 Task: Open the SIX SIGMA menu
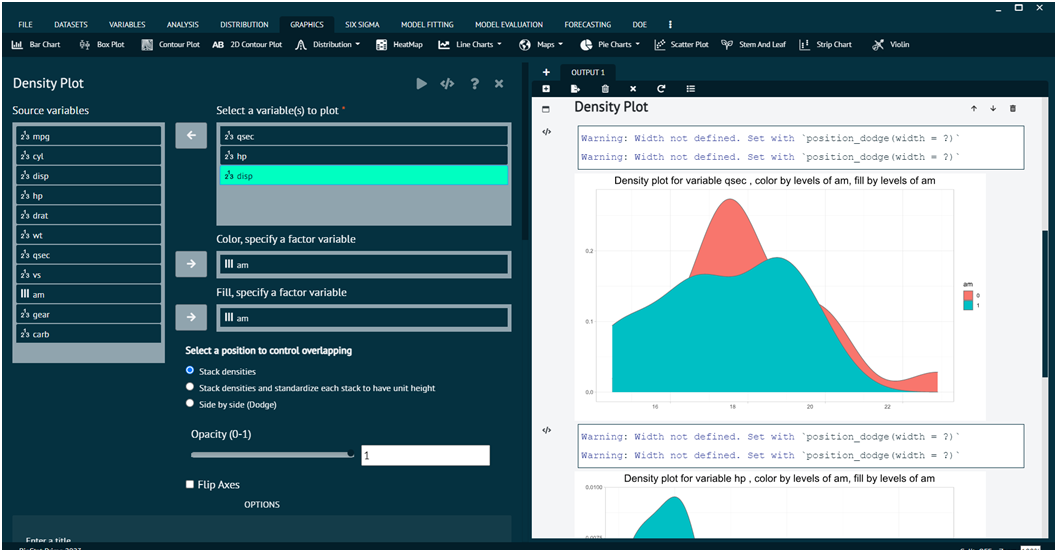pyautogui.click(x=363, y=24)
